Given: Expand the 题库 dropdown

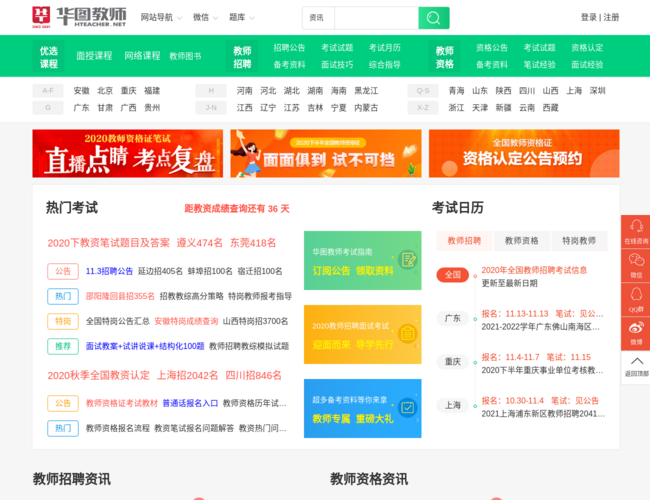Looking at the screenshot, I should tap(242, 17).
